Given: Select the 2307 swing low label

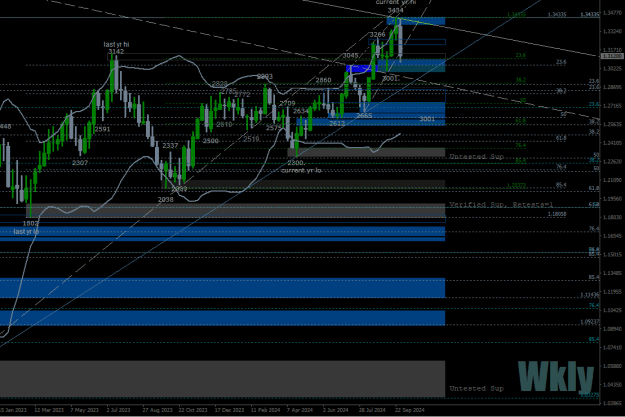Looking at the screenshot, I should tap(80, 163).
